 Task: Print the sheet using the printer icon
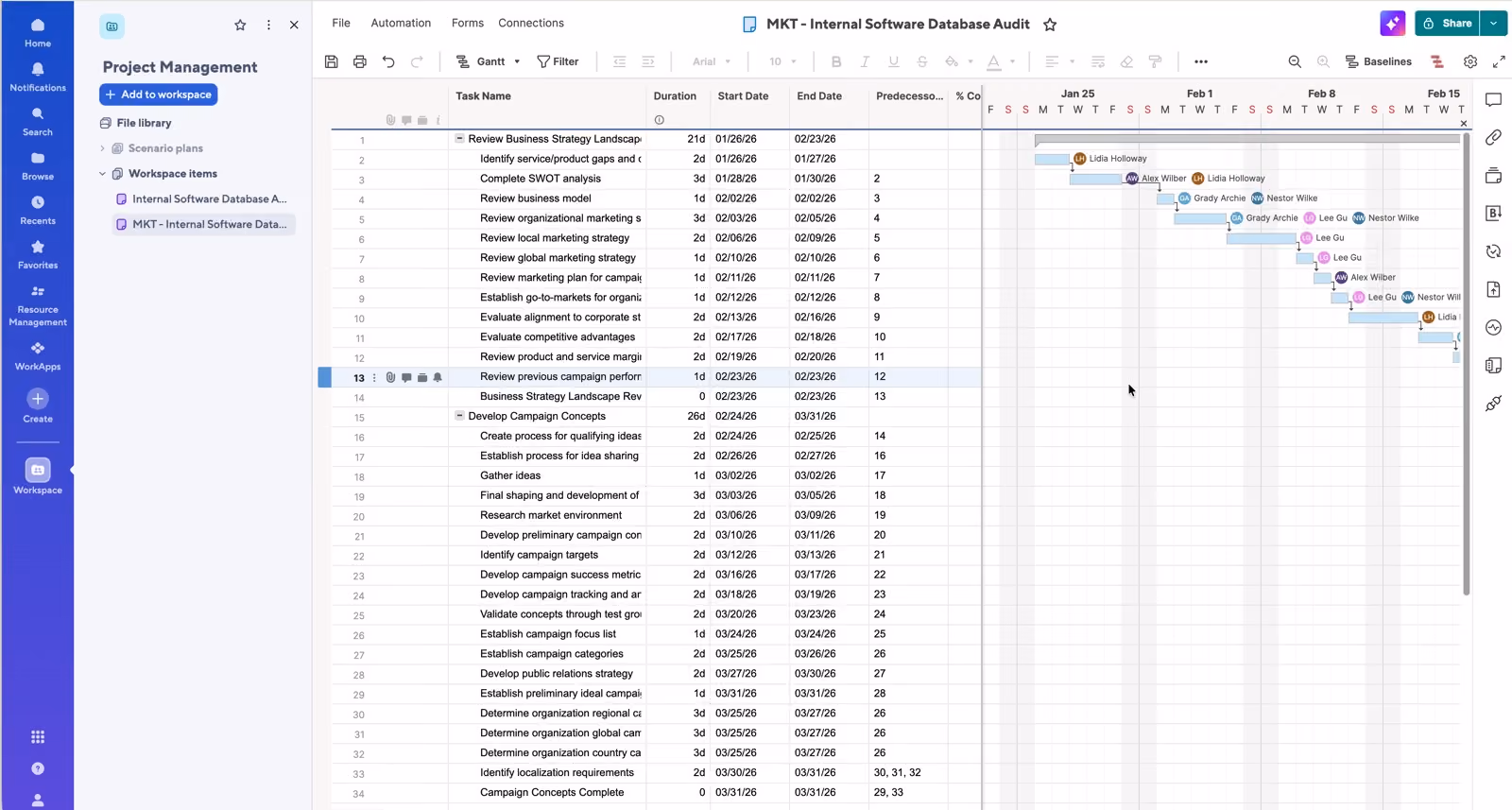[359, 61]
